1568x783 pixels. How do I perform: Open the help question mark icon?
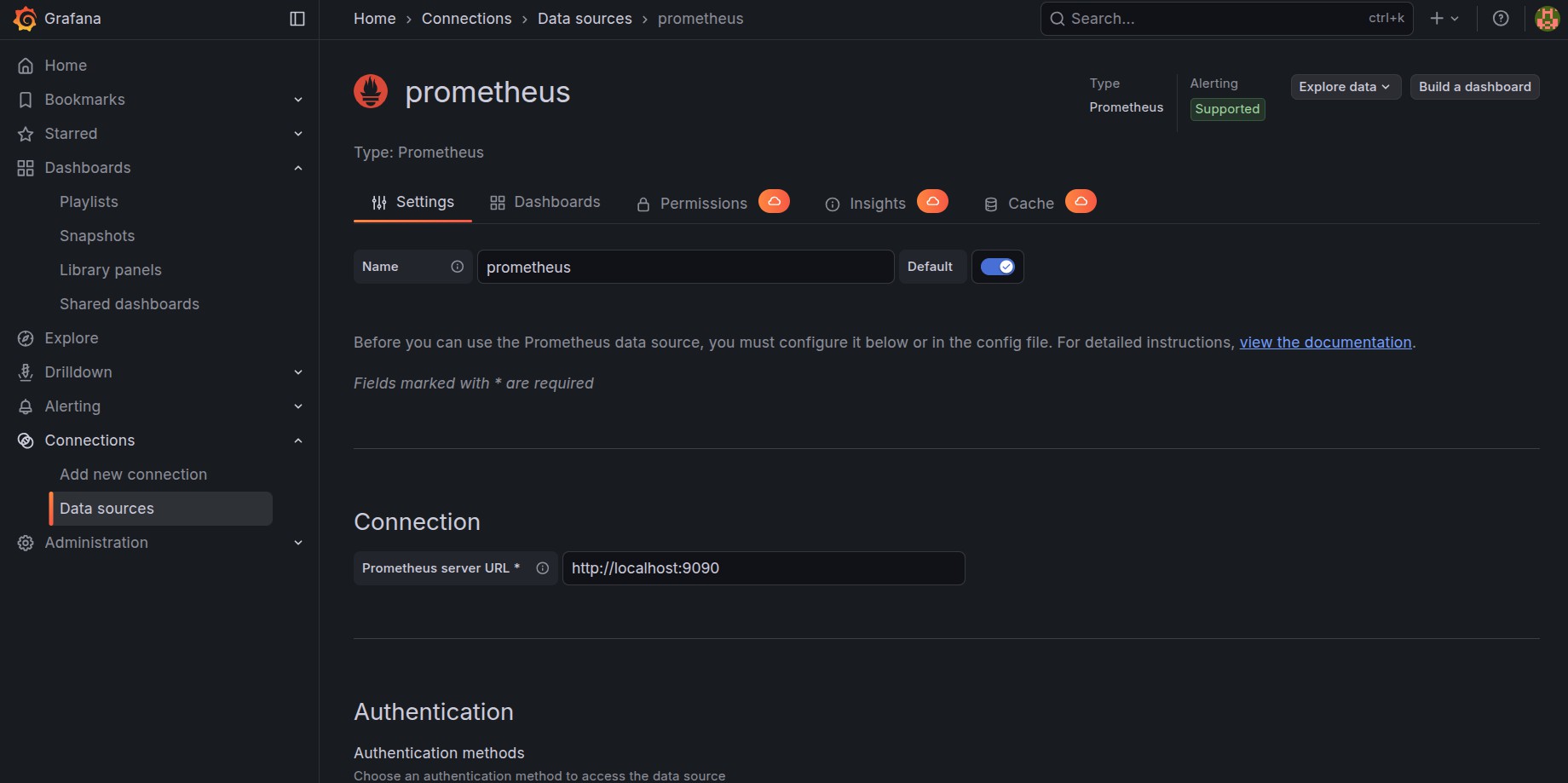coord(1501,19)
